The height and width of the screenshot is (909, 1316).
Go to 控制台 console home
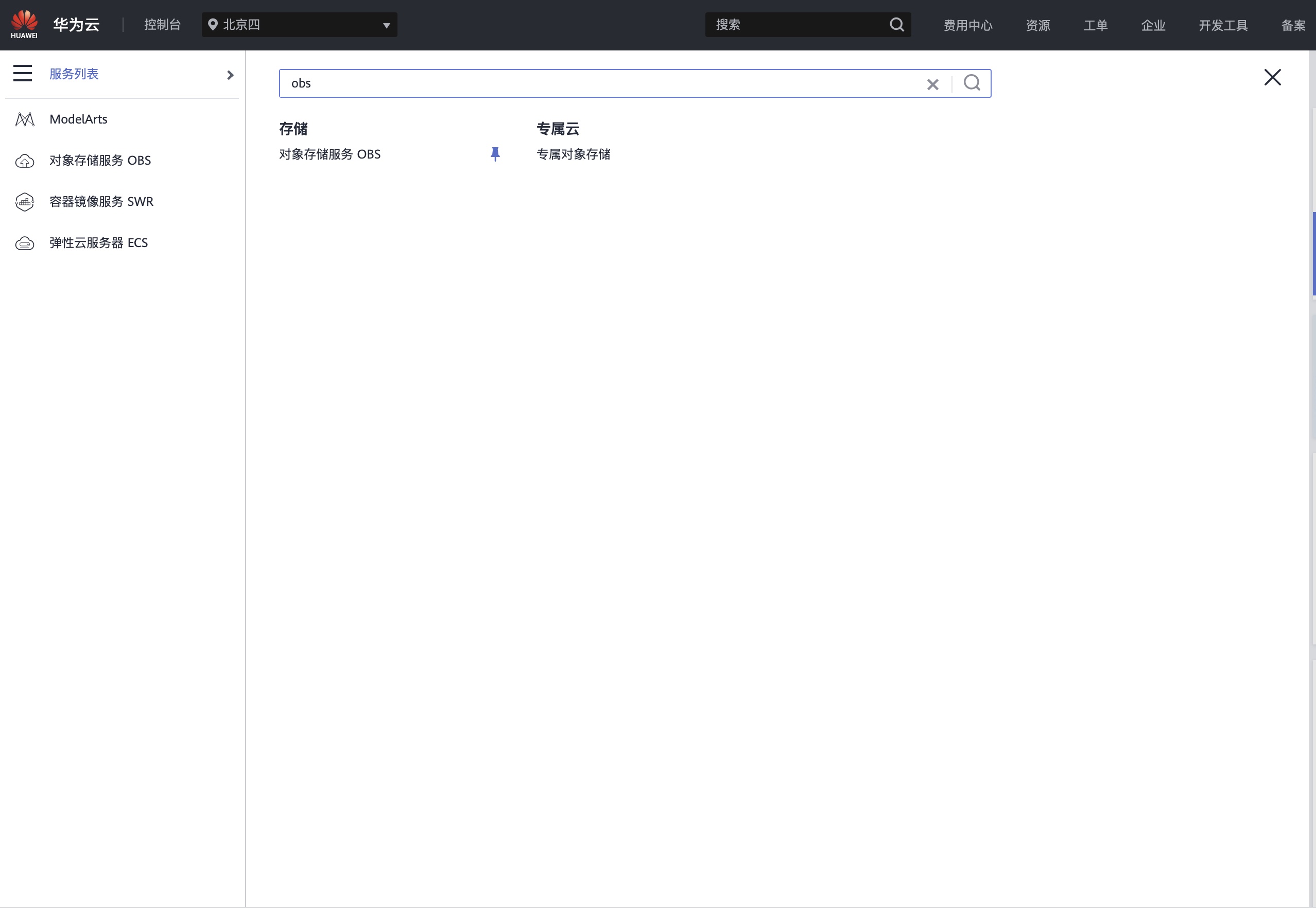162,25
